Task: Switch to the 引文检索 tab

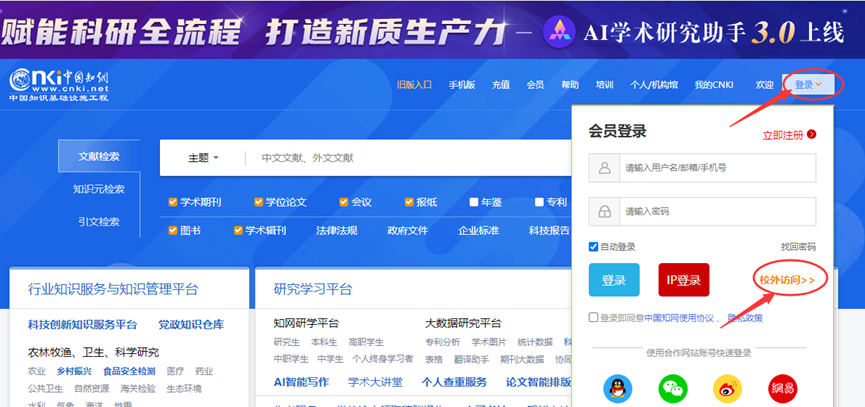Action: coord(99,222)
